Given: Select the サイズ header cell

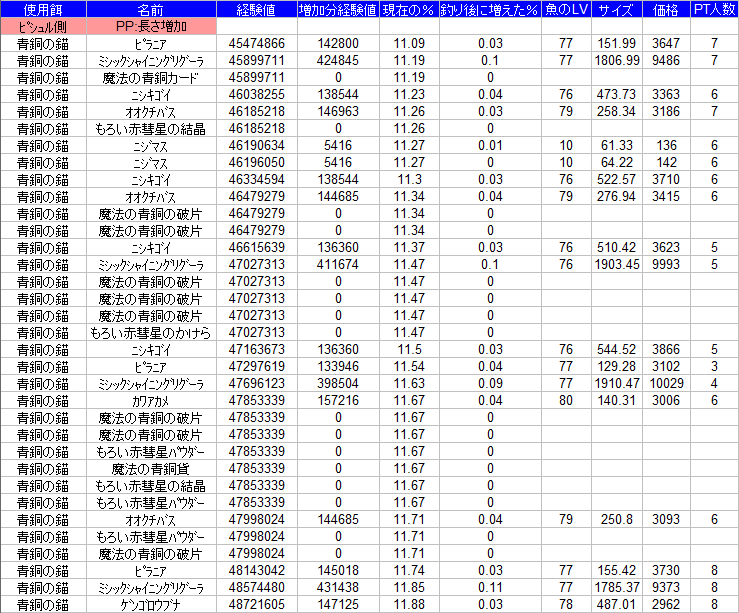Looking at the screenshot, I should tap(616, 9).
